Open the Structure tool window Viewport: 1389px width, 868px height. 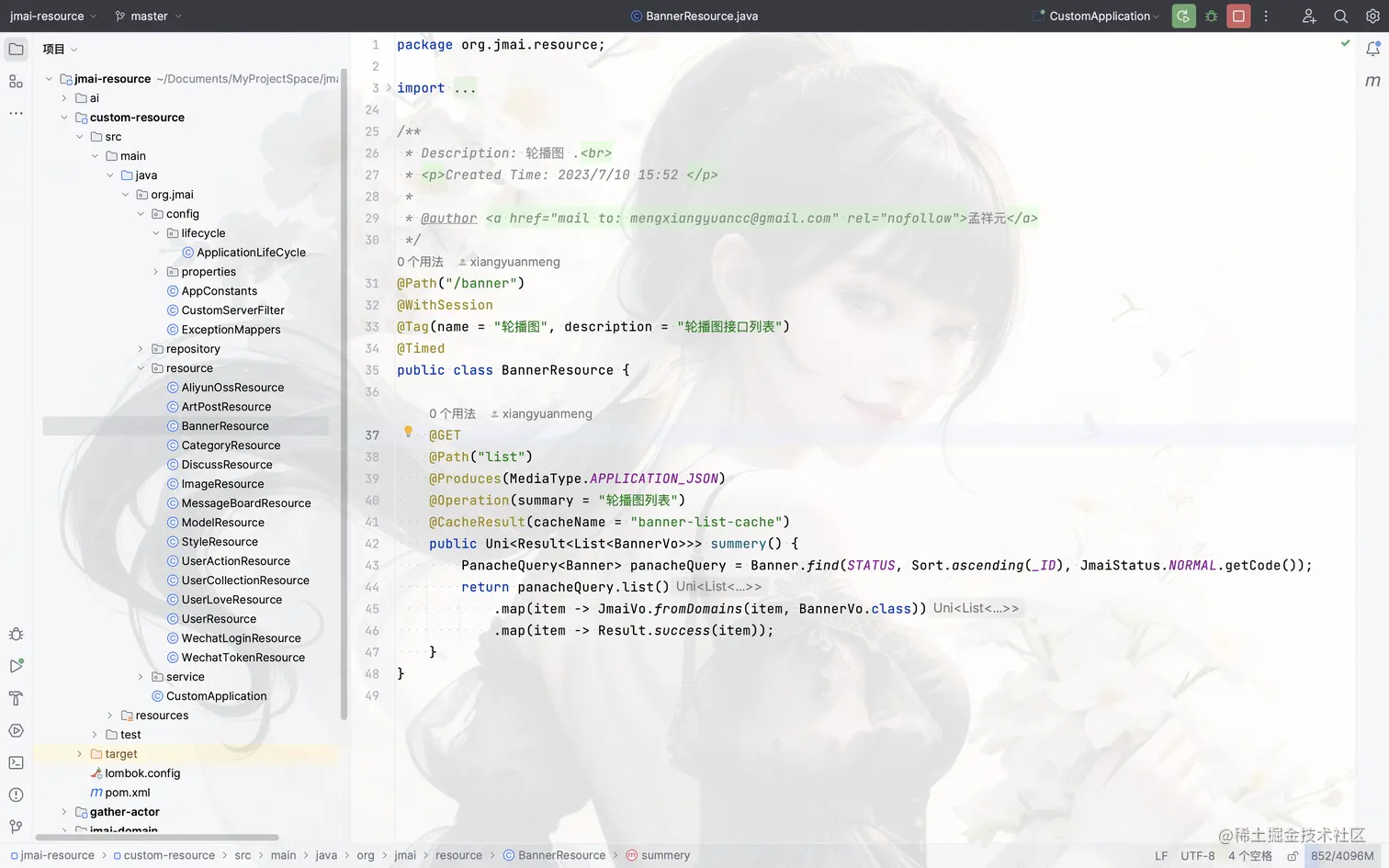[x=16, y=82]
